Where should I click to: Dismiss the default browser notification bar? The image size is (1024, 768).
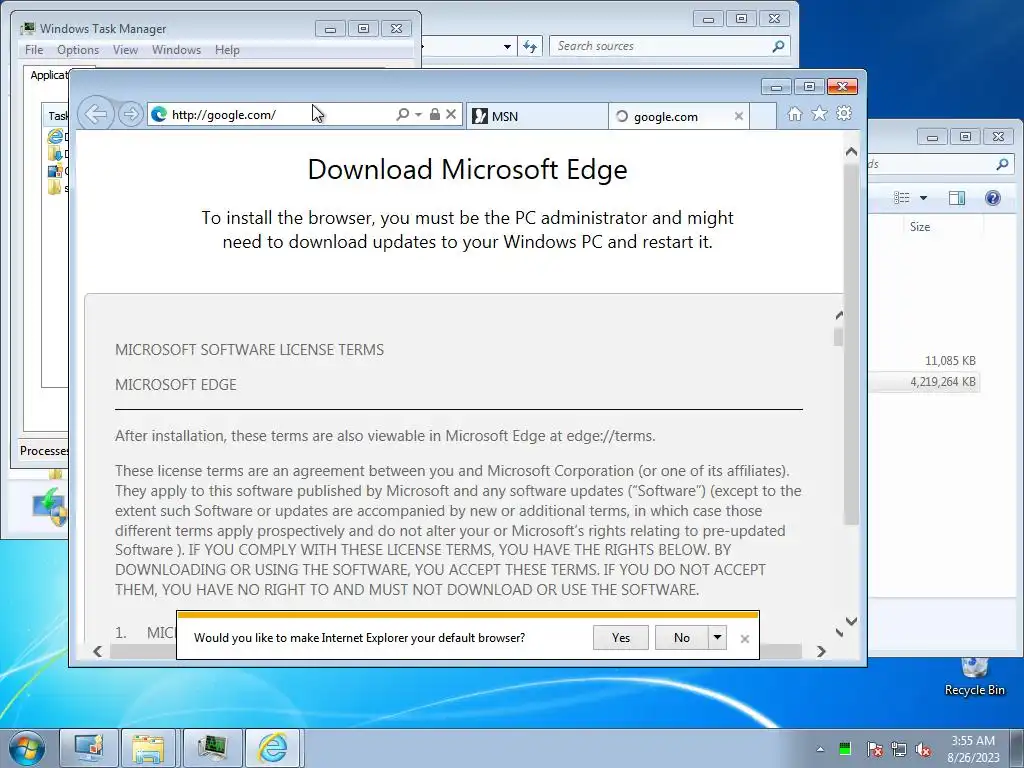click(744, 639)
